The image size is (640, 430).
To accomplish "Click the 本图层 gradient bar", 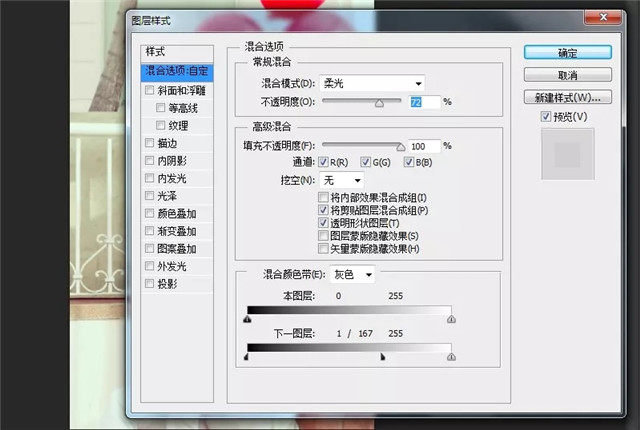I will 349,310.
